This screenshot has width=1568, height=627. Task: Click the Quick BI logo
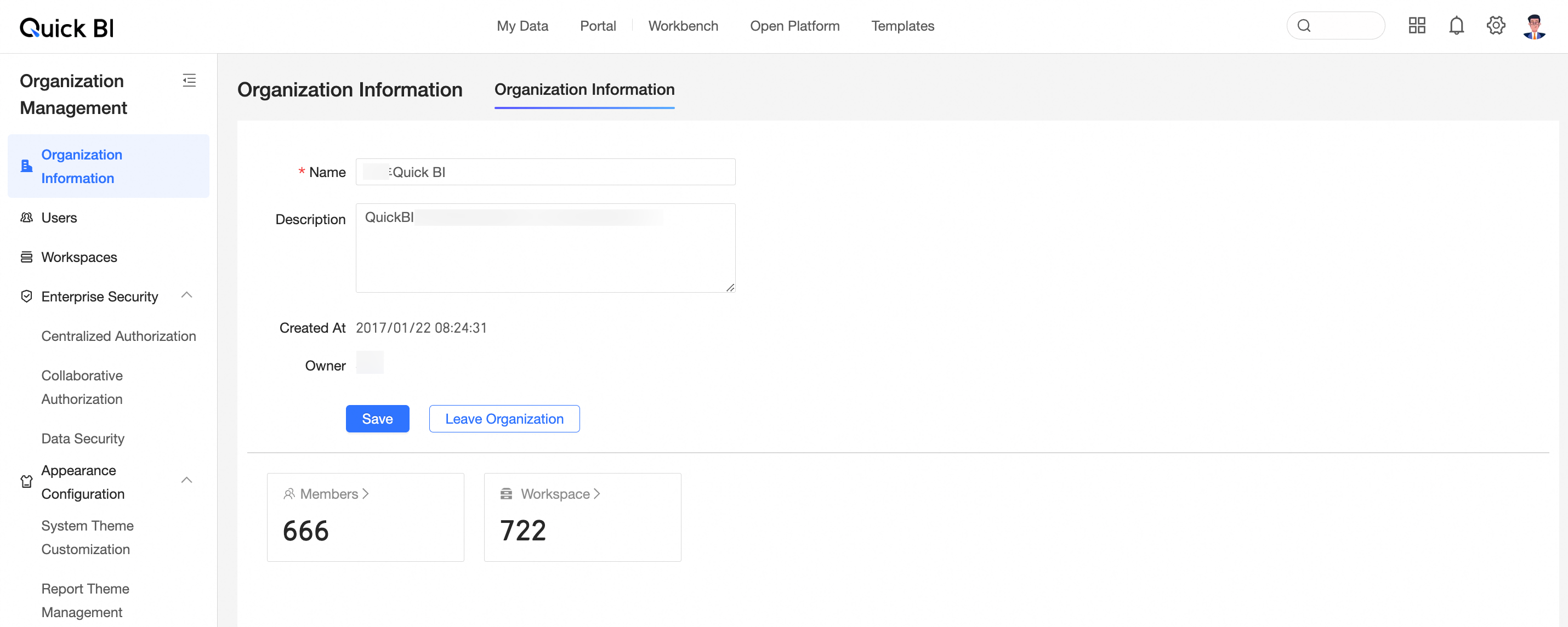67,27
